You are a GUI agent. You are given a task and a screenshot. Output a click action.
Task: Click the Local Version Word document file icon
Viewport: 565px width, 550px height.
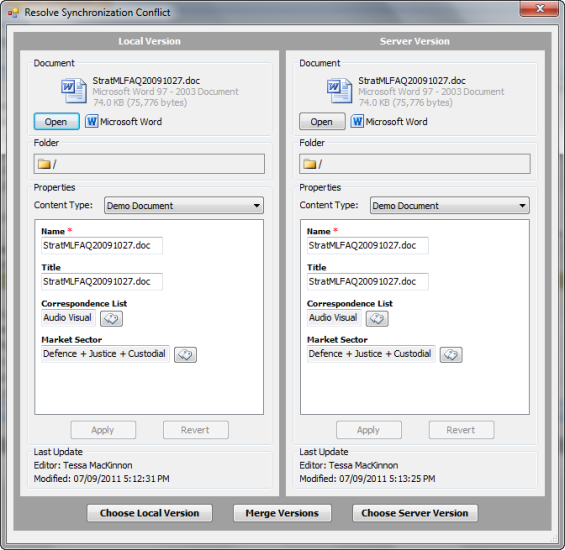tap(74, 91)
